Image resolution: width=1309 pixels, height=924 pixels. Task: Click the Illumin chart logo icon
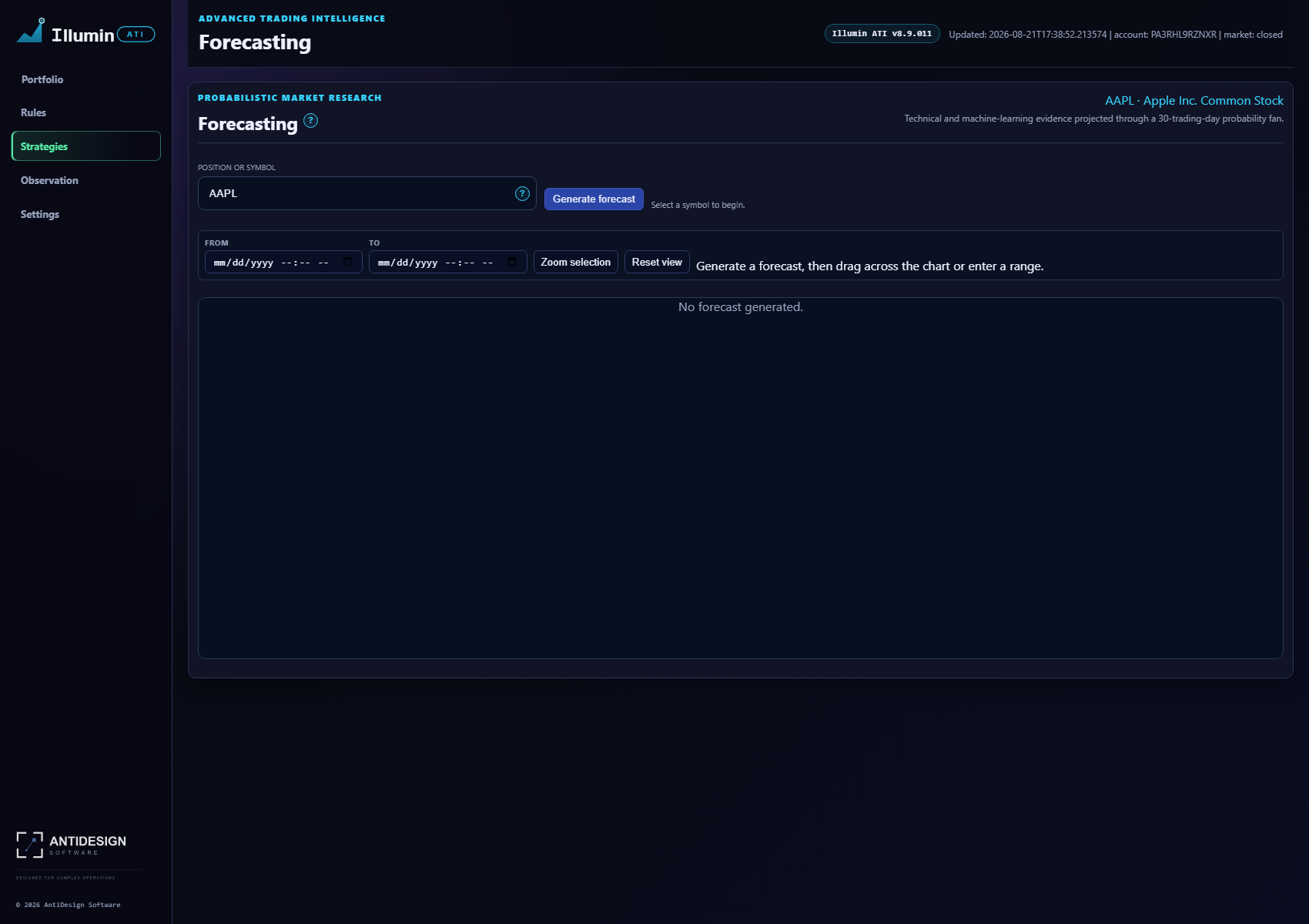click(x=31, y=31)
